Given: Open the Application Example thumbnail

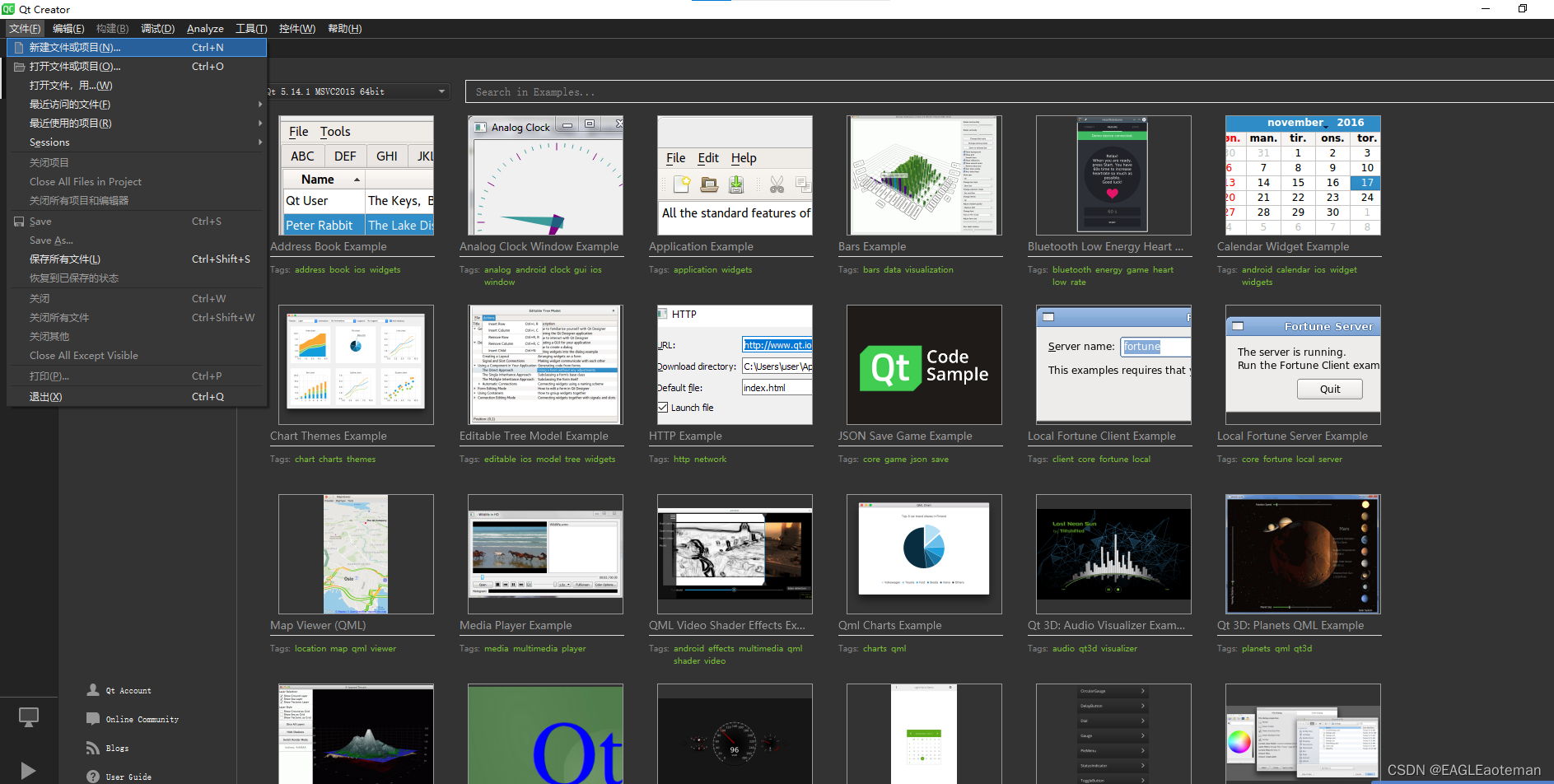Looking at the screenshot, I should click(x=735, y=175).
